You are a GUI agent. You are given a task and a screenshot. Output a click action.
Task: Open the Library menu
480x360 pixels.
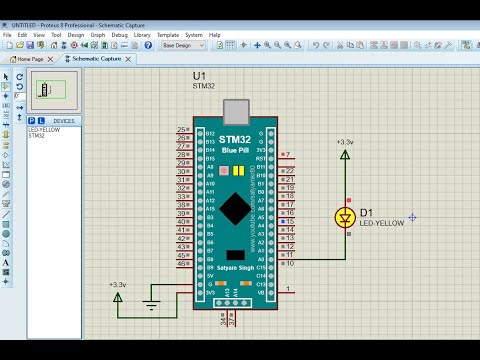(142, 35)
